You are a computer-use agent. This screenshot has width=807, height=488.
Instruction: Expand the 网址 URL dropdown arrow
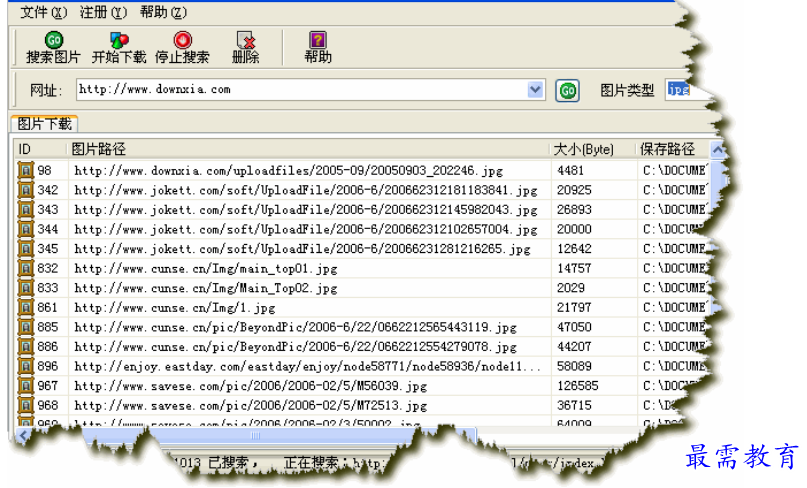click(x=536, y=90)
